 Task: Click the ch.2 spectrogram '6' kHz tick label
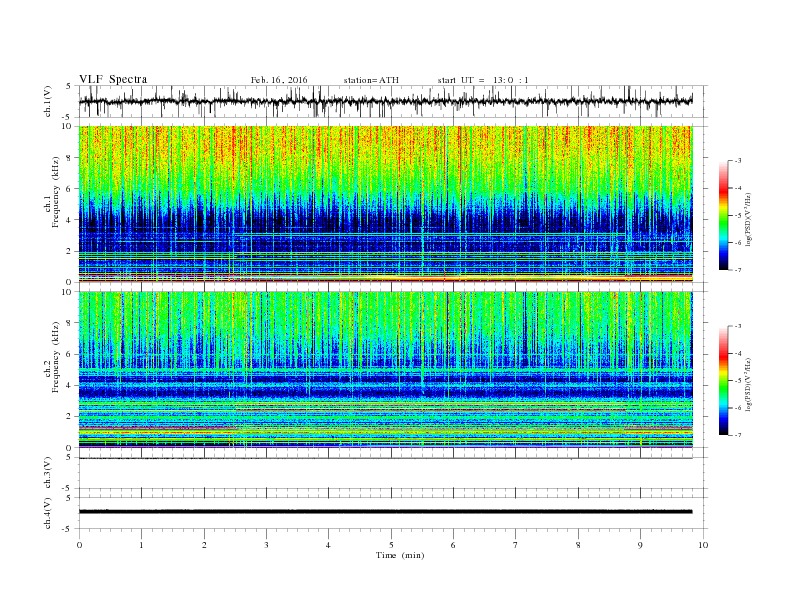point(69,354)
